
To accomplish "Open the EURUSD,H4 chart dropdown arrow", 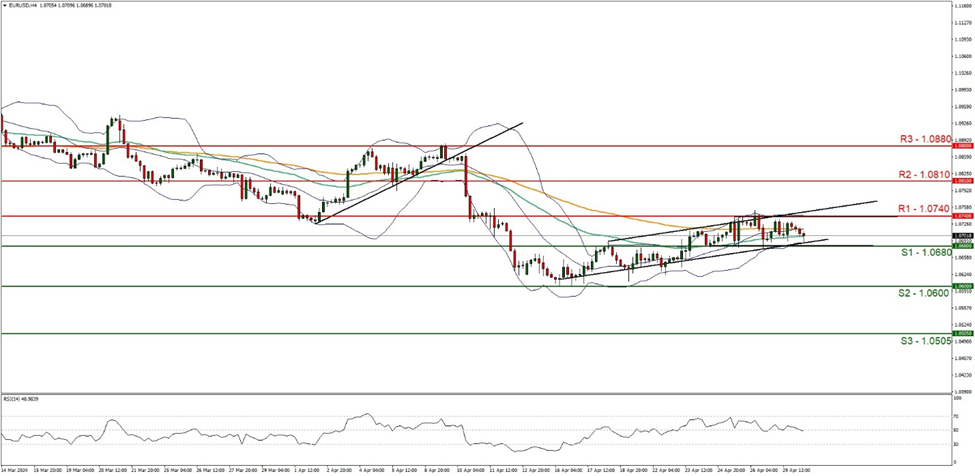I will click(x=4, y=5).
